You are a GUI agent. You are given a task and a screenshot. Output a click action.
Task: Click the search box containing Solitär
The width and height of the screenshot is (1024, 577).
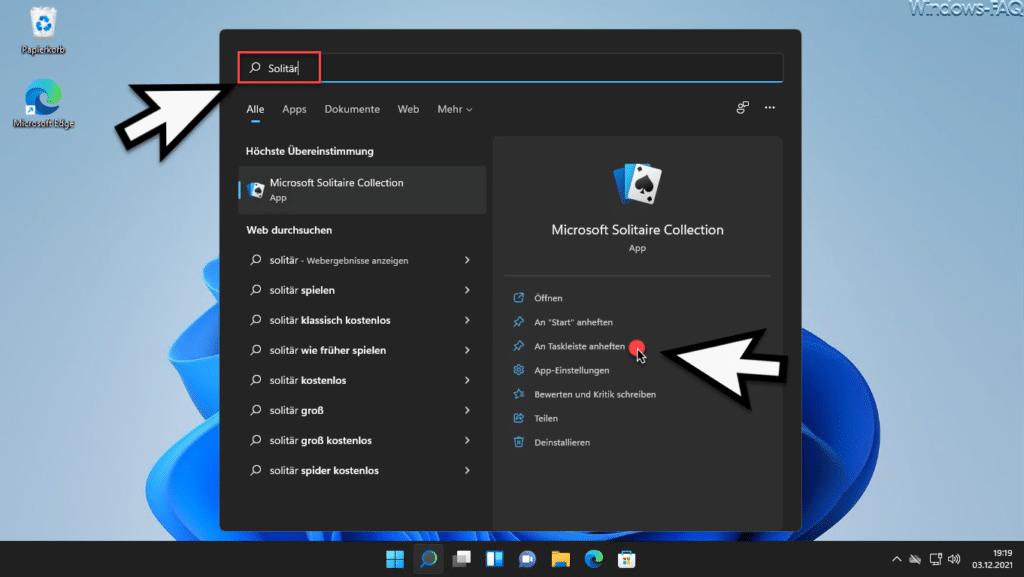click(511, 68)
